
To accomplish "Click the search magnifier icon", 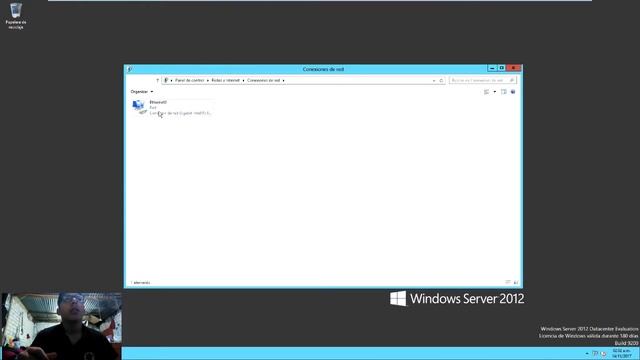I will tap(512, 80).
